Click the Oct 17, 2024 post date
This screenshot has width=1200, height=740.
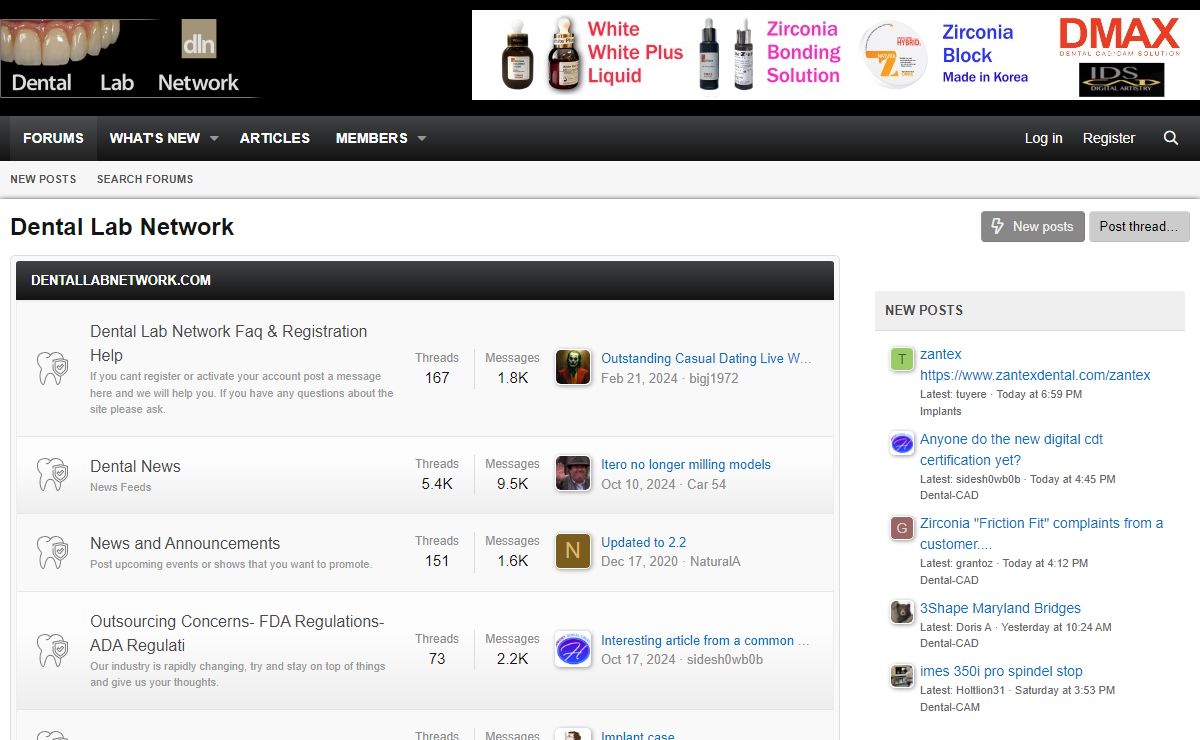coord(638,660)
